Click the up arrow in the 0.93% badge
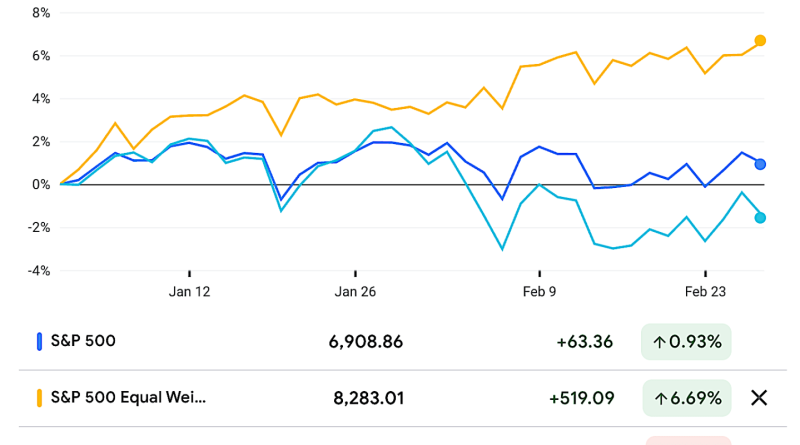This screenshot has width=800, height=445. pos(660,342)
